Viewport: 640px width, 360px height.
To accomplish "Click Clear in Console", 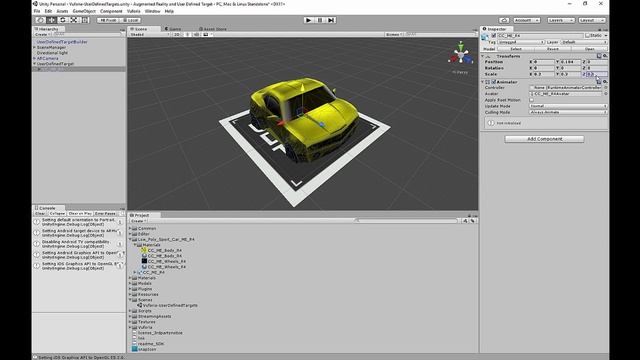I will click(40, 213).
